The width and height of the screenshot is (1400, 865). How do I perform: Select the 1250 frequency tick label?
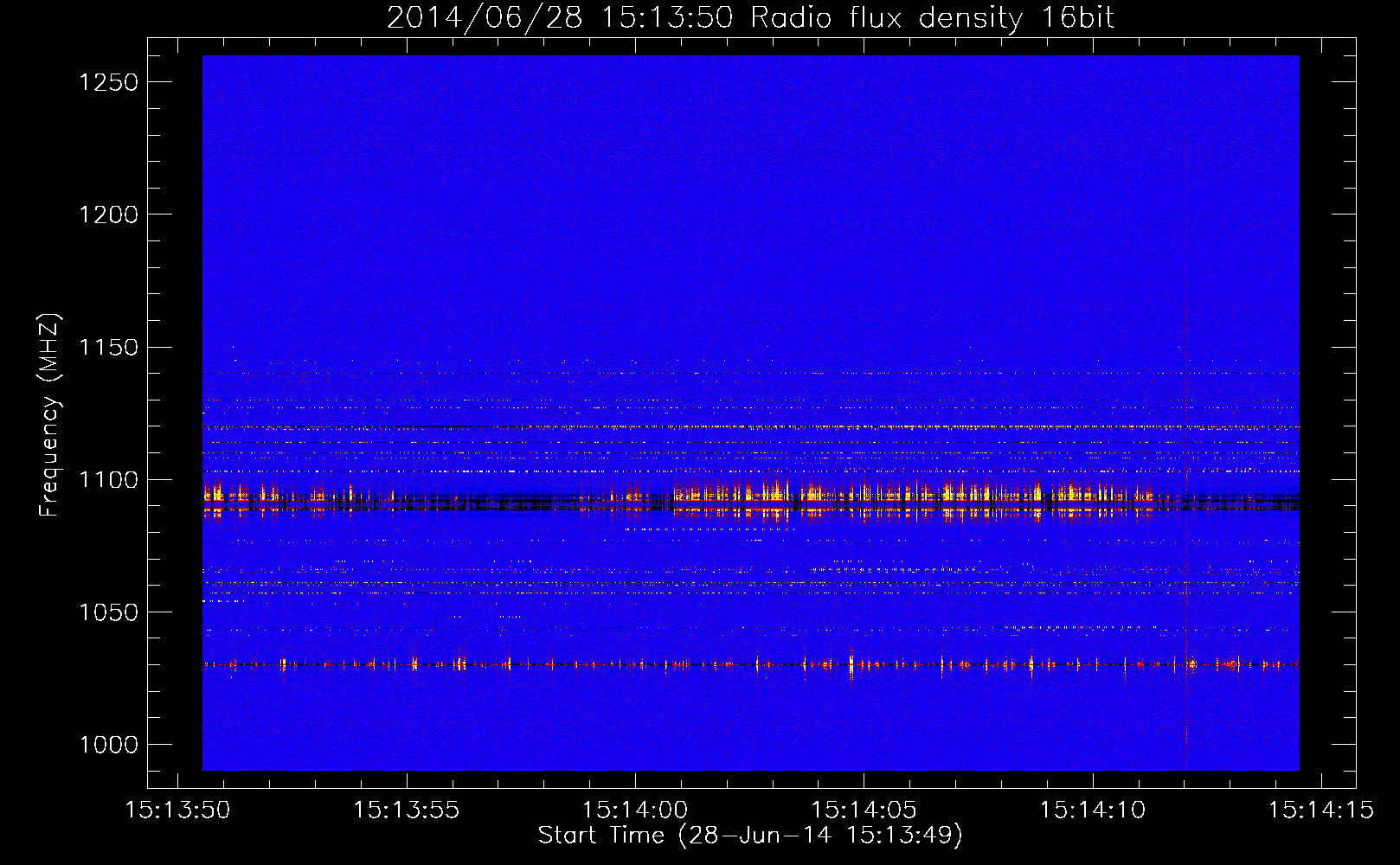tap(108, 82)
